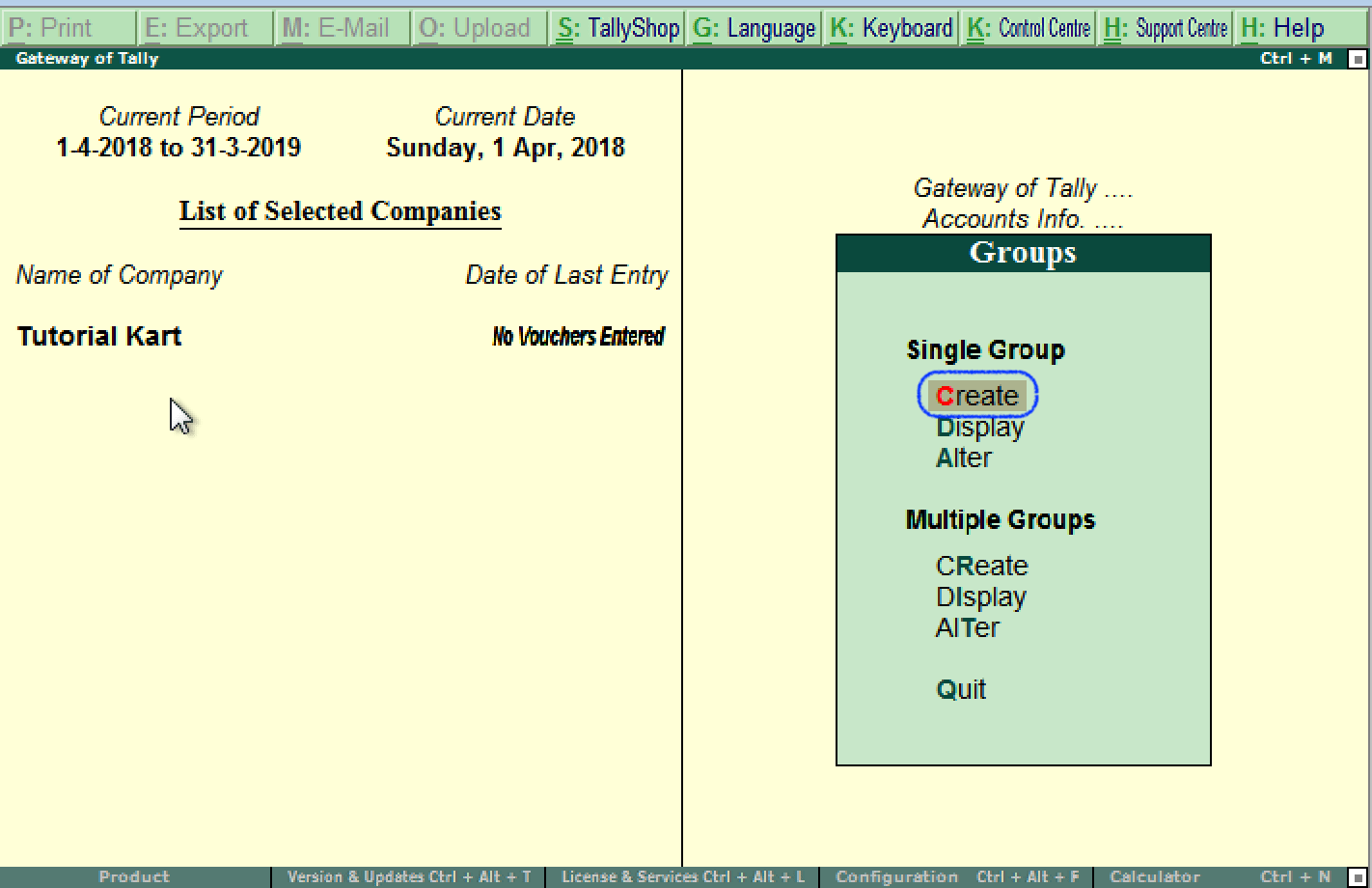Click the Tutorial Kart company name
The height and width of the screenshot is (888, 1372).
(x=99, y=336)
